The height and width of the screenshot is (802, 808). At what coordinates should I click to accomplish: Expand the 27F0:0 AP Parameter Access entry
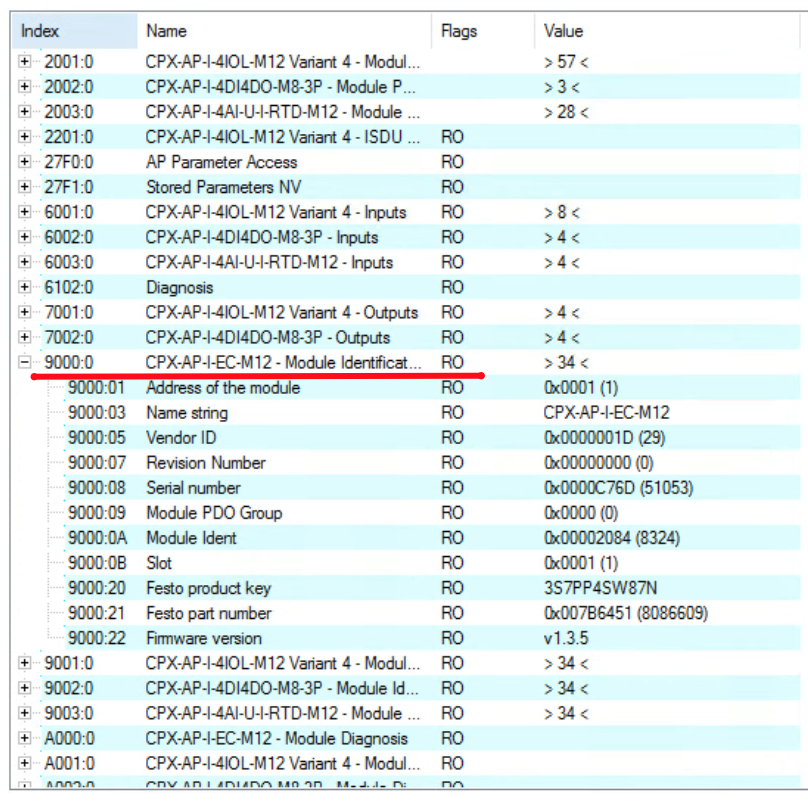coord(24,162)
